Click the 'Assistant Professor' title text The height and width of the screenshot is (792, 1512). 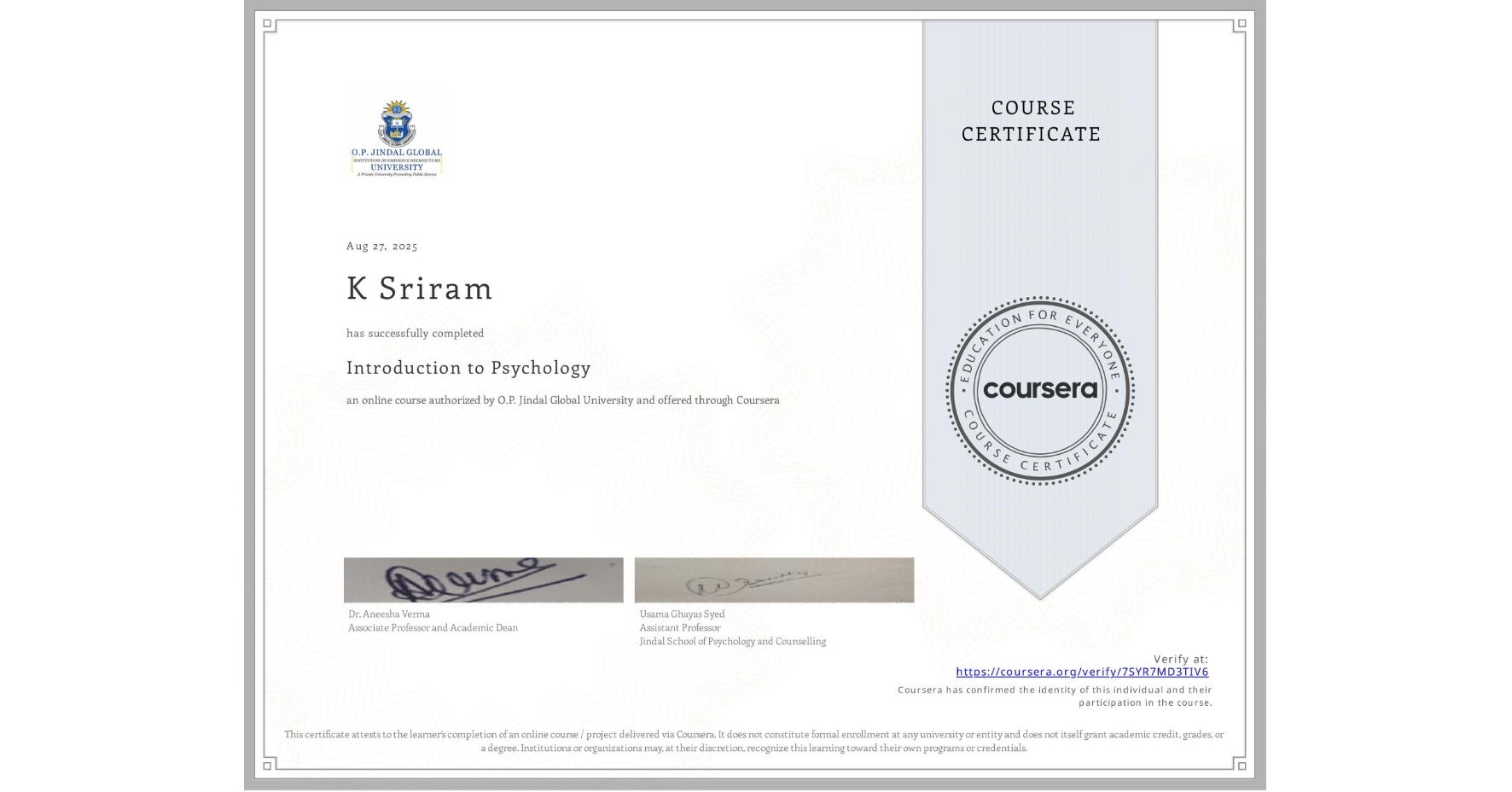pyautogui.click(x=680, y=627)
